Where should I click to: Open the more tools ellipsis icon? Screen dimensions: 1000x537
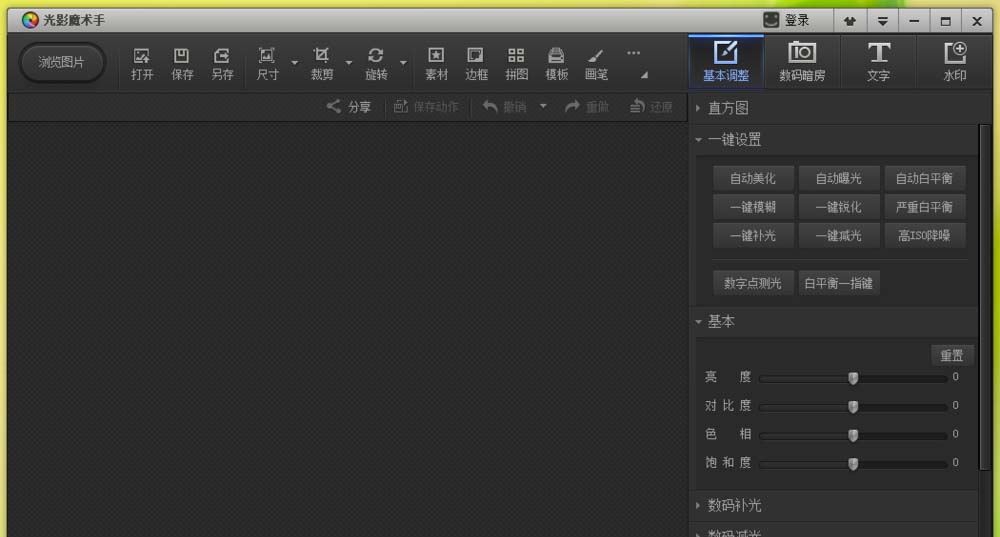click(x=633, y=54)
